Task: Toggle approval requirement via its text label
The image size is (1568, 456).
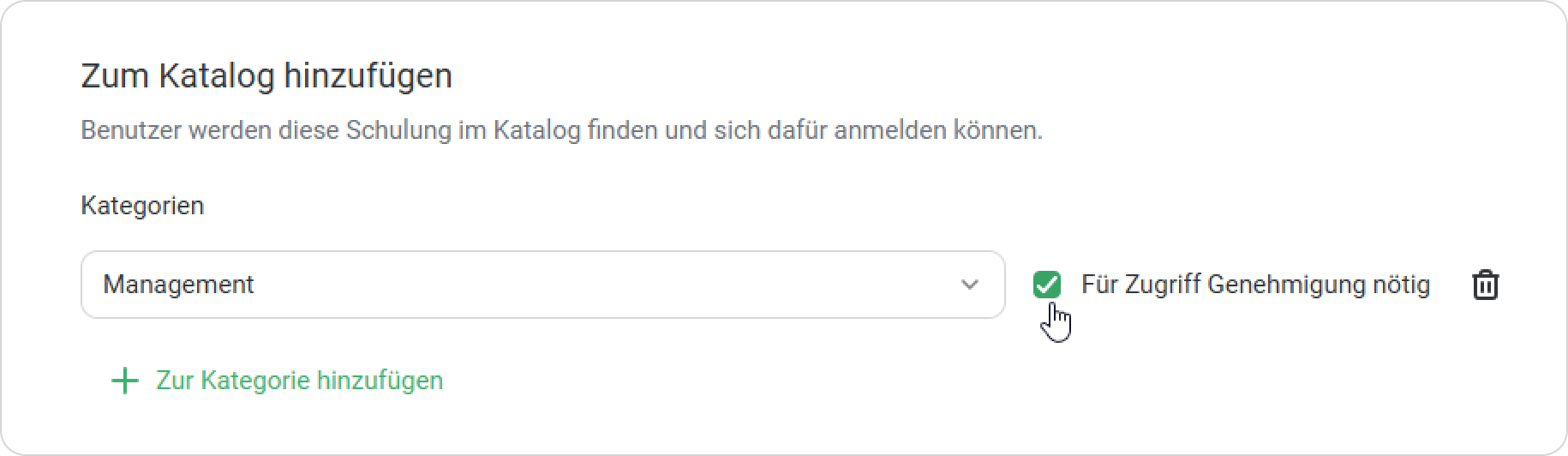Action: click(x=1255, y=285)
